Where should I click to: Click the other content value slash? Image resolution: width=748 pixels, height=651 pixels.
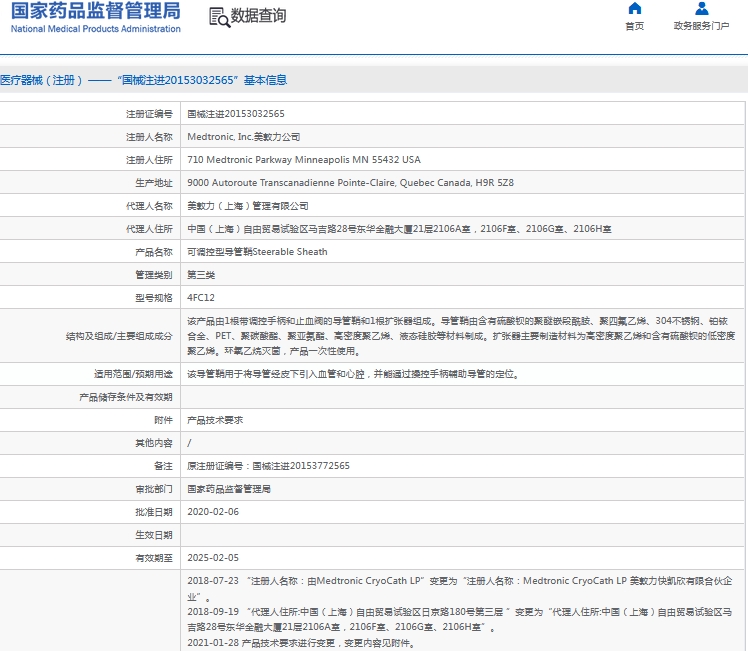pos(189,443)
